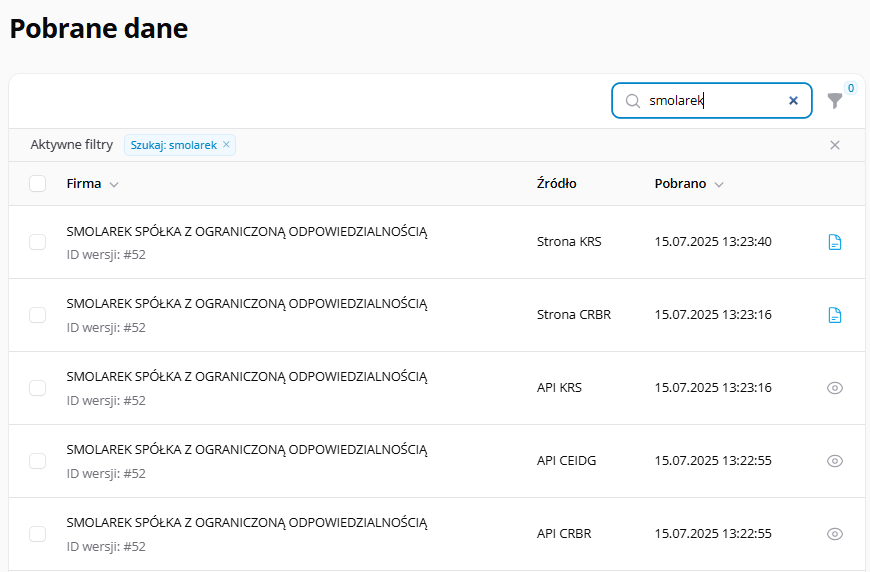View API CRBR record via eye icon

(x=834, y=534)
